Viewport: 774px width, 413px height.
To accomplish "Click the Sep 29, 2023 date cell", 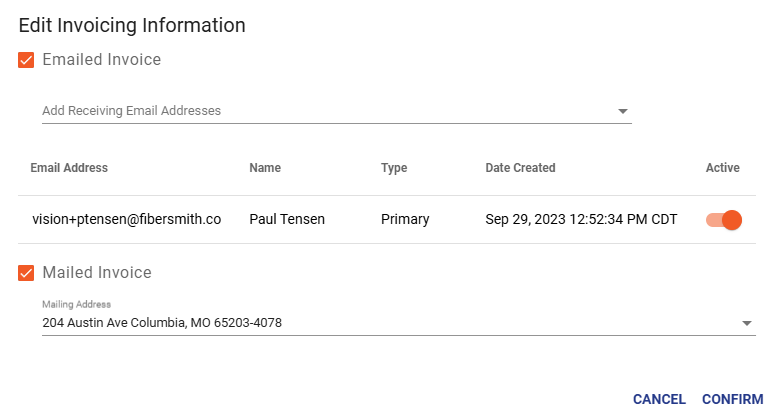I will tap(581, 219).
